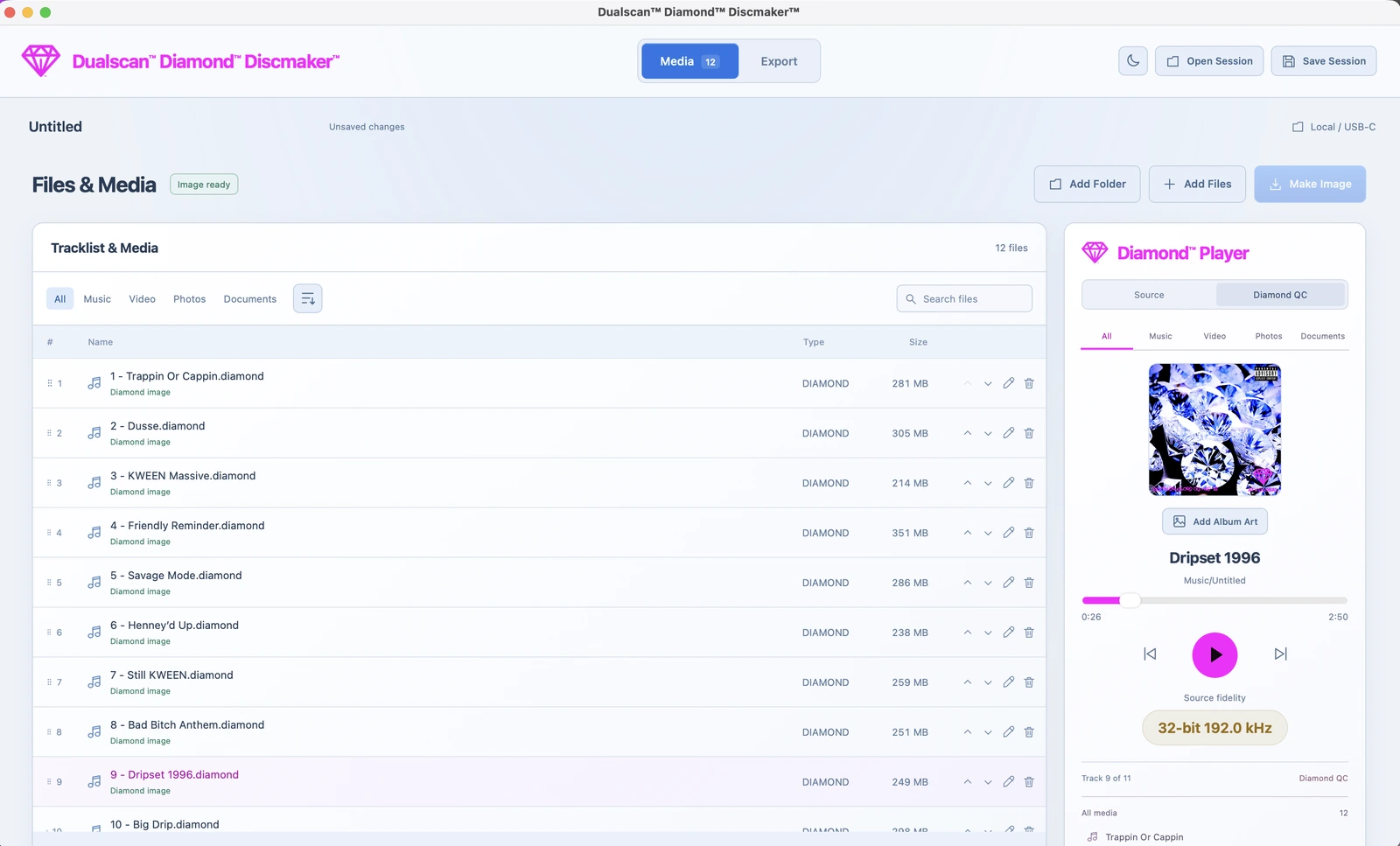1400x846 pixels.
Task: Seek along the playback progress slider
Action: point(1214,600)
